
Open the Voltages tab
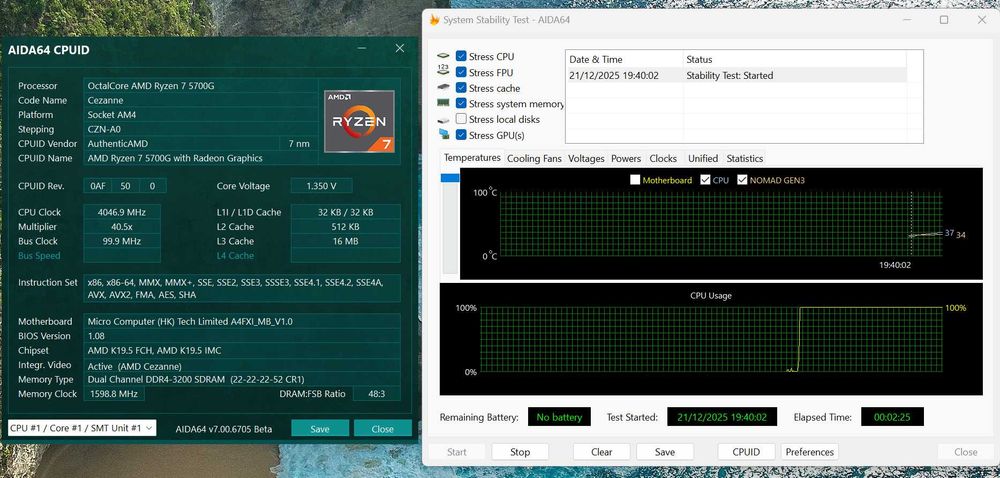tap(586, 158)
